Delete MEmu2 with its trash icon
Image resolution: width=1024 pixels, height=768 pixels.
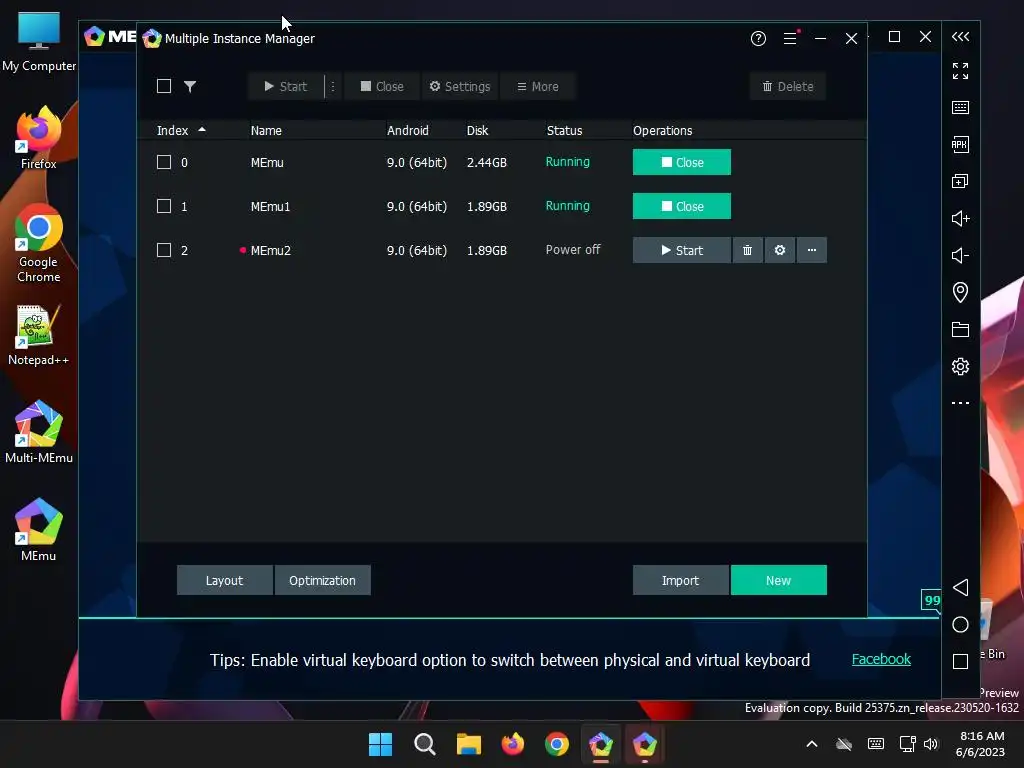click(747, 250)
